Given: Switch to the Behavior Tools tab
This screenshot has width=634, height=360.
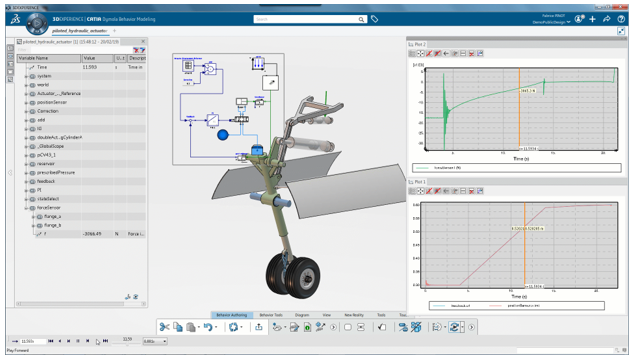Looking at the screenshot, I should (x=271, y=315).
